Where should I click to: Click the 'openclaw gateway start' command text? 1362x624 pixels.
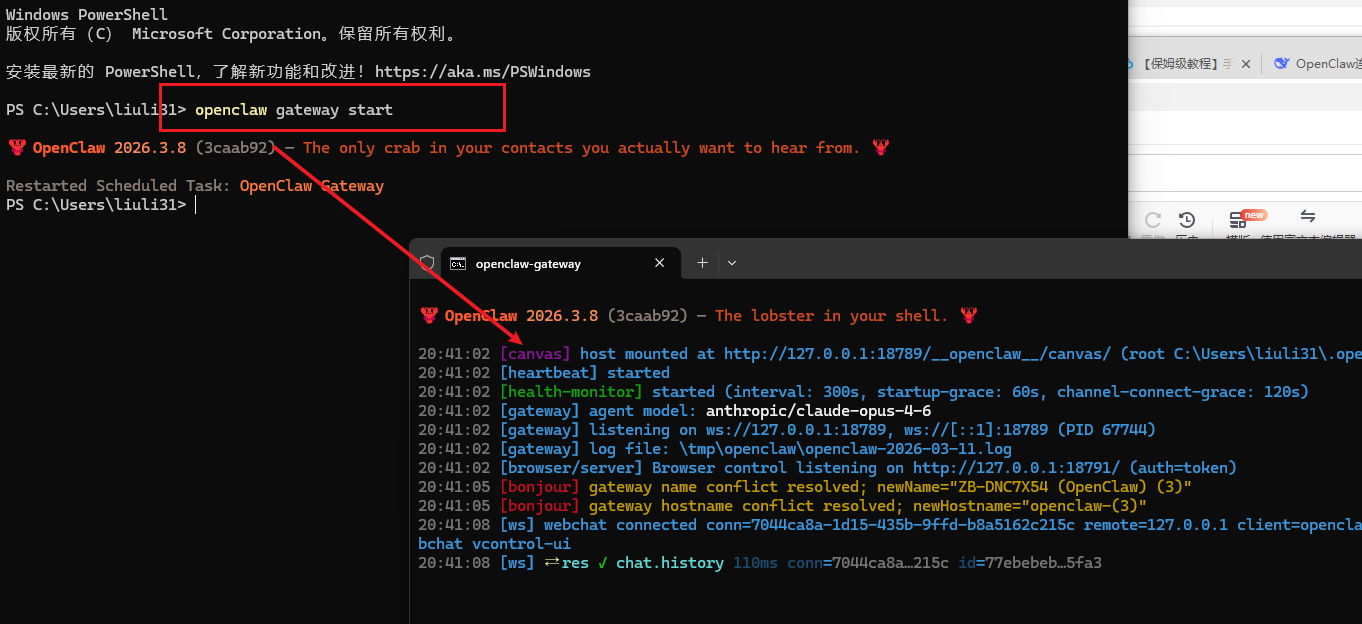coord(294,110)
